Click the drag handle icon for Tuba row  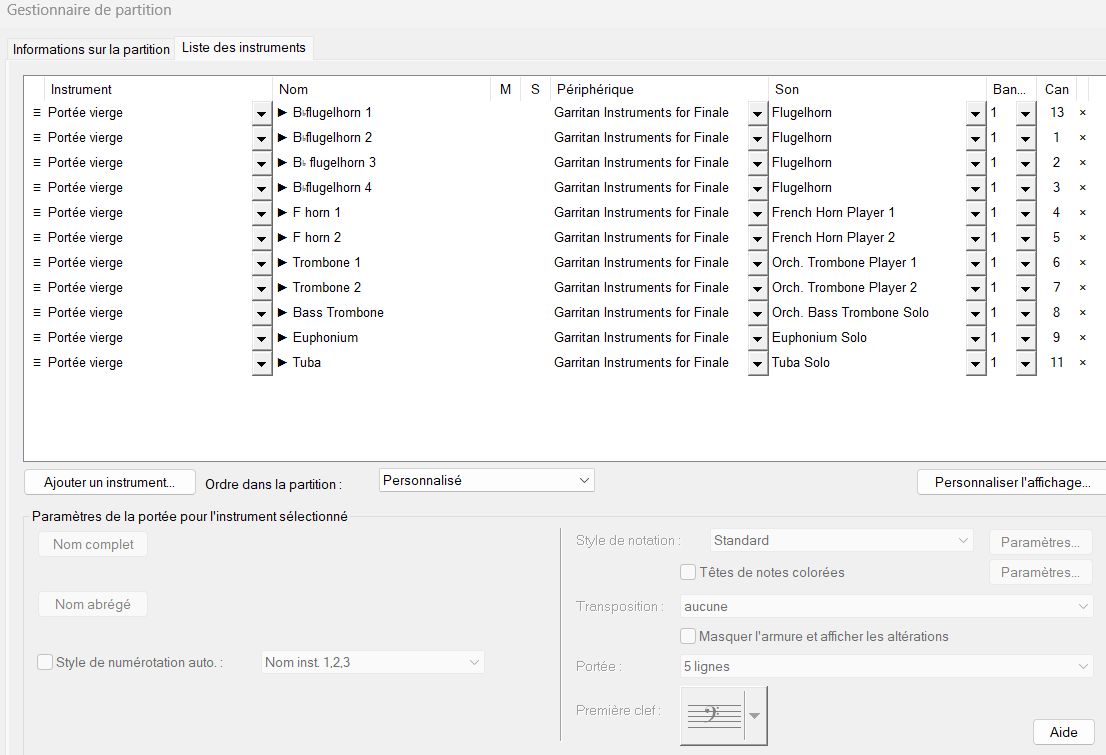click(x=37, y=363)
